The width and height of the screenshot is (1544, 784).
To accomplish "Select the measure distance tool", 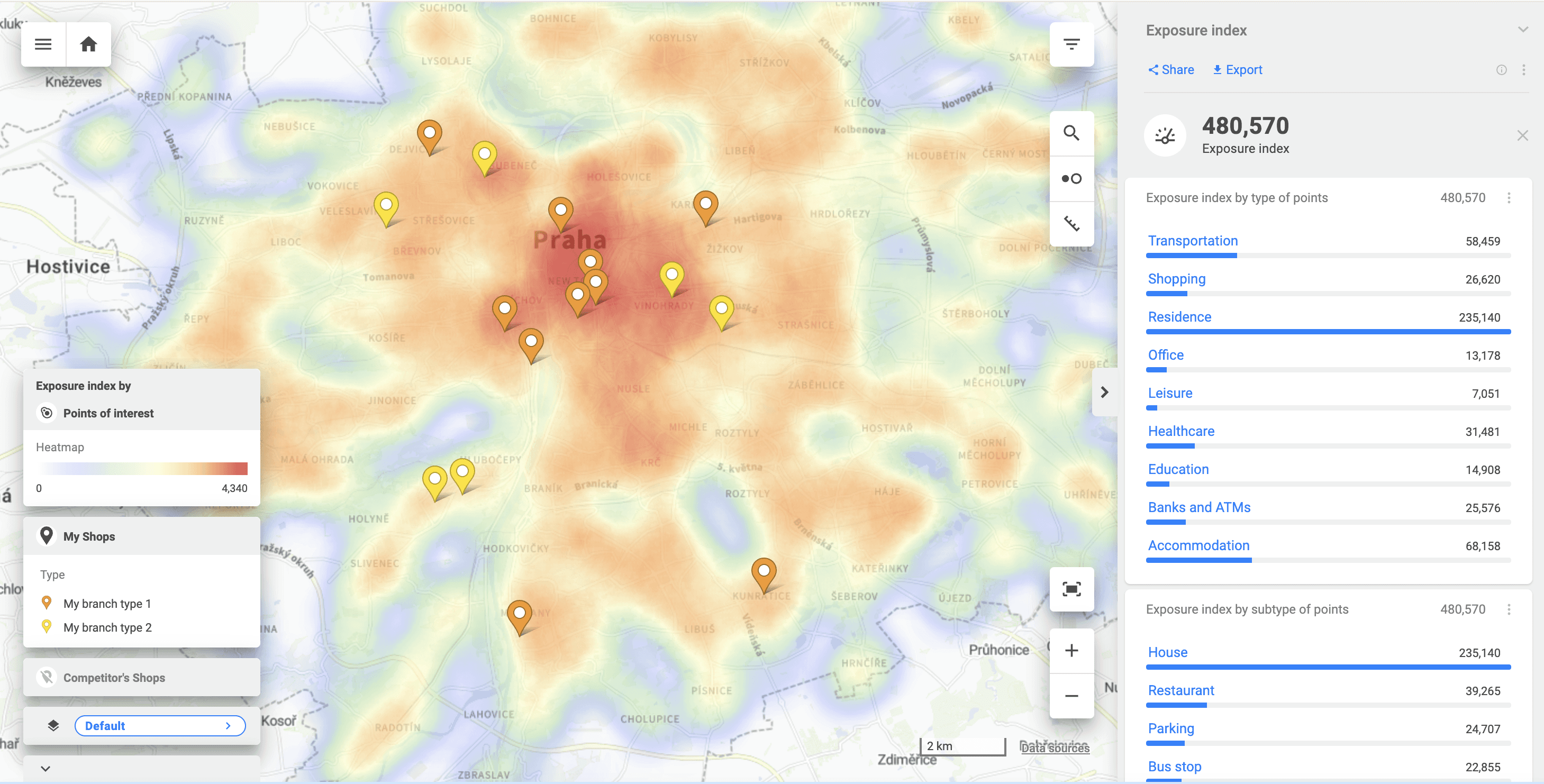I will click(1071, 224).
